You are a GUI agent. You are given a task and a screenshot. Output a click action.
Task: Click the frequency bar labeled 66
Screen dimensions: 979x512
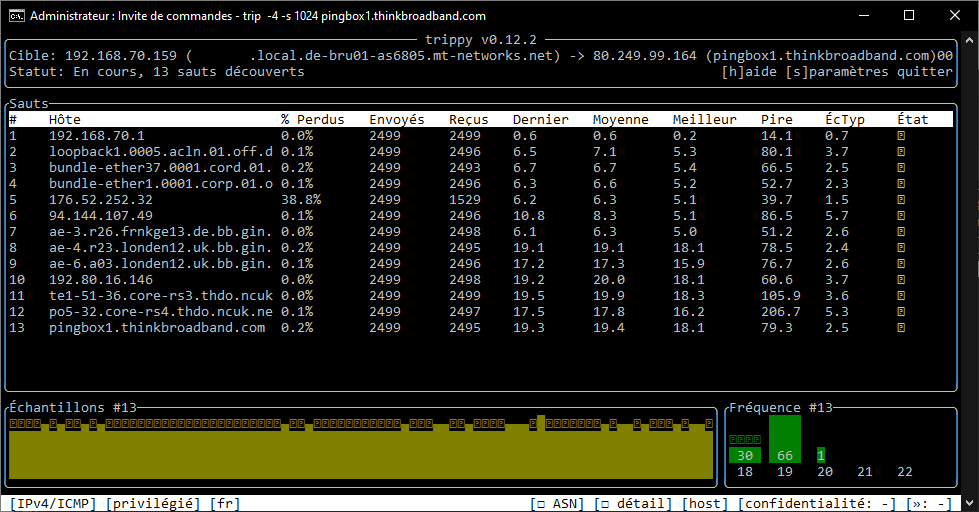[785, 440]
